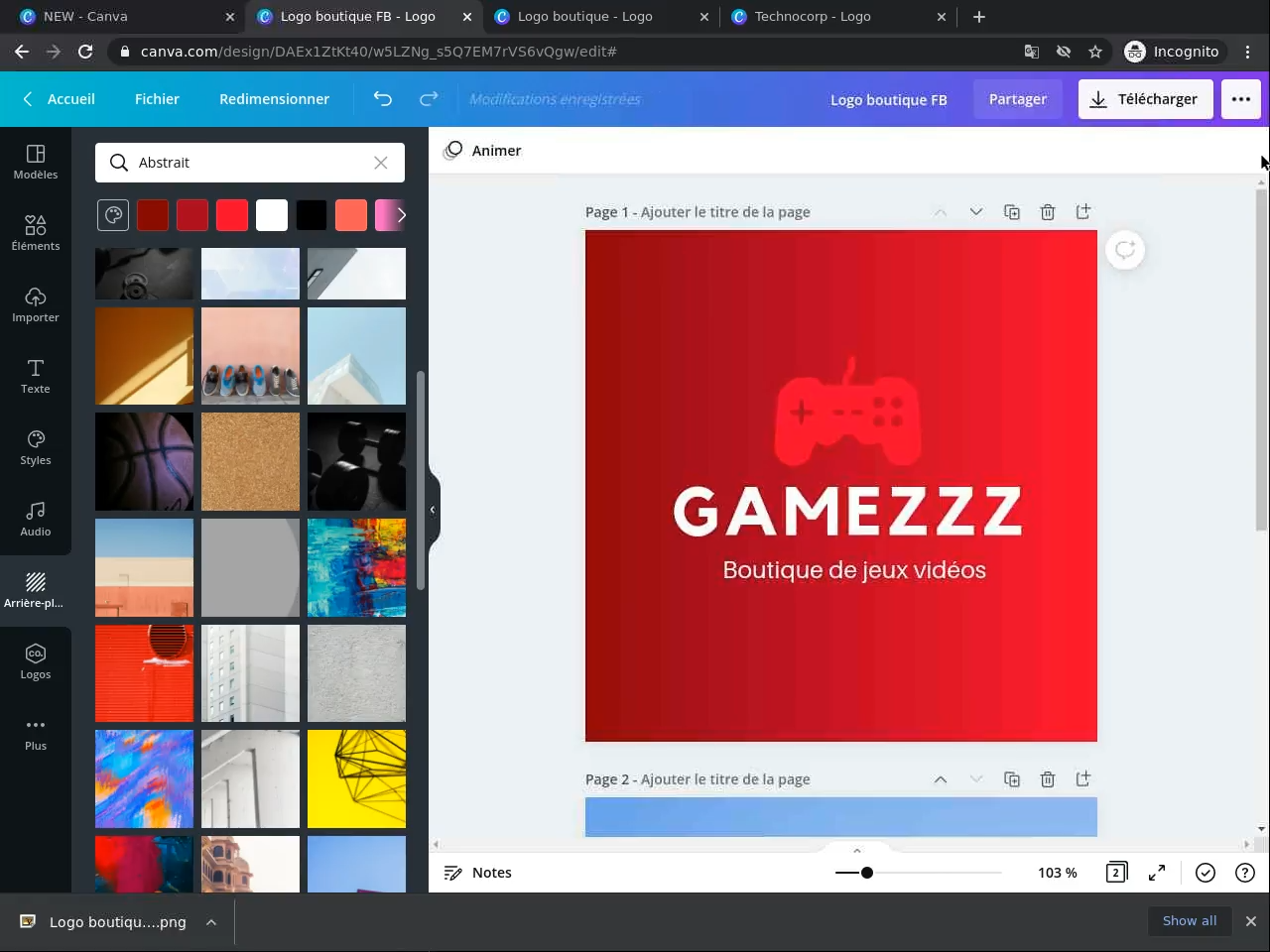Reload the Canva page
Viewport: 1270px width, 952px height.
[85, 52]
